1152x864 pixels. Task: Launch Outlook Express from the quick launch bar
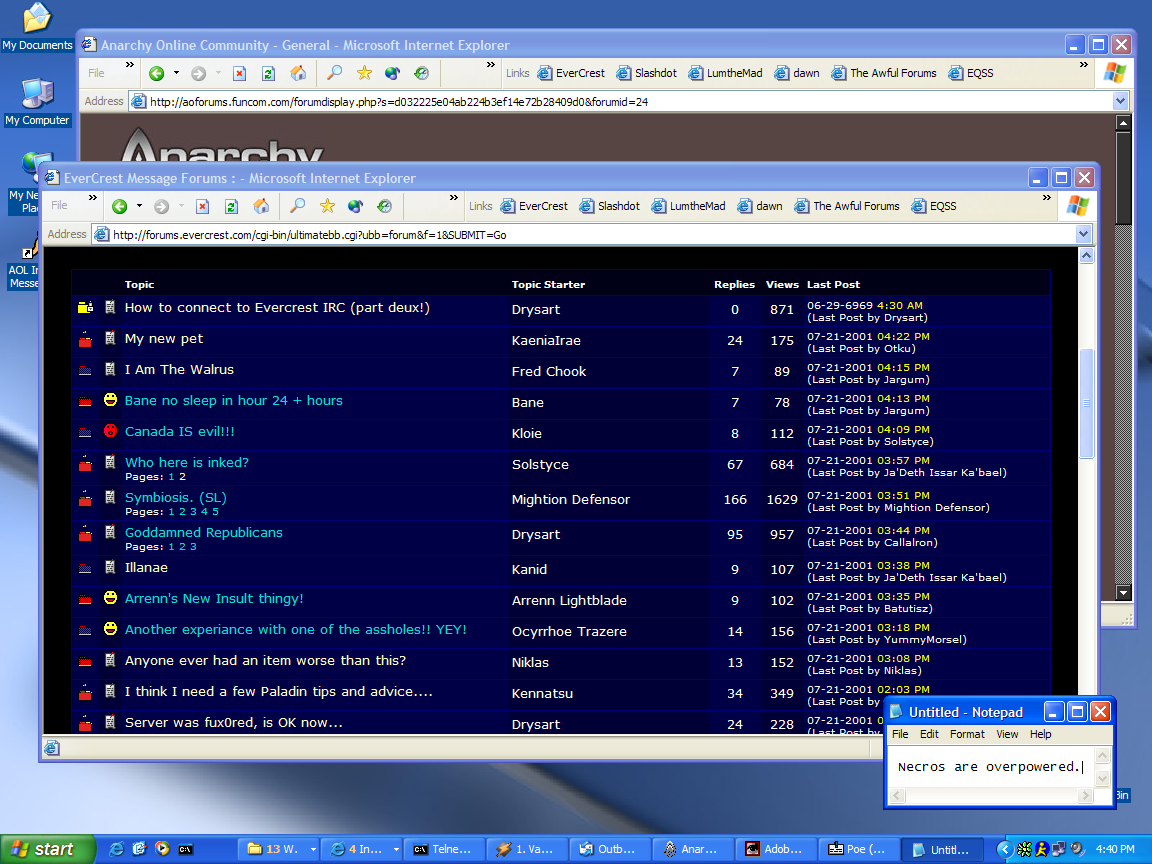(x=139, y=849)
